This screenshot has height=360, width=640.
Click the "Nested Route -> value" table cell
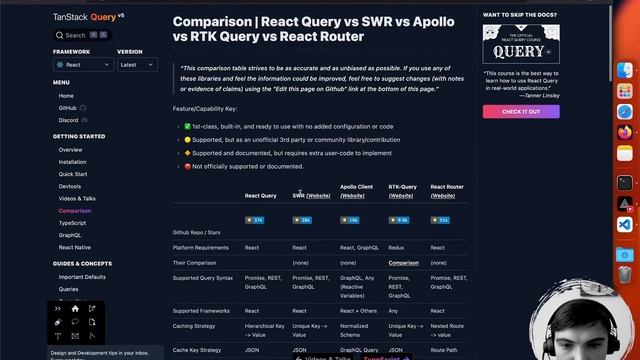tap(447, 331)
